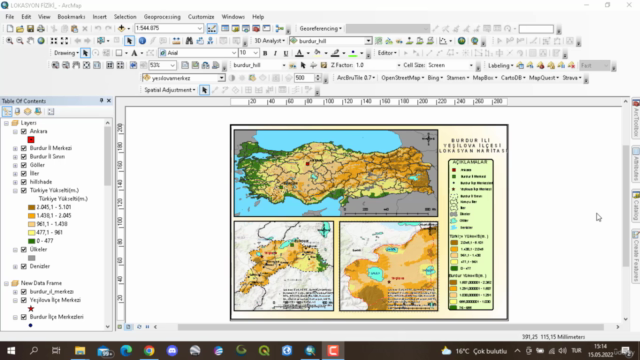
Task: Toggle Burdur İl Sınırı layer visibility
Action: pyautogui.click(x=24, y=157)
